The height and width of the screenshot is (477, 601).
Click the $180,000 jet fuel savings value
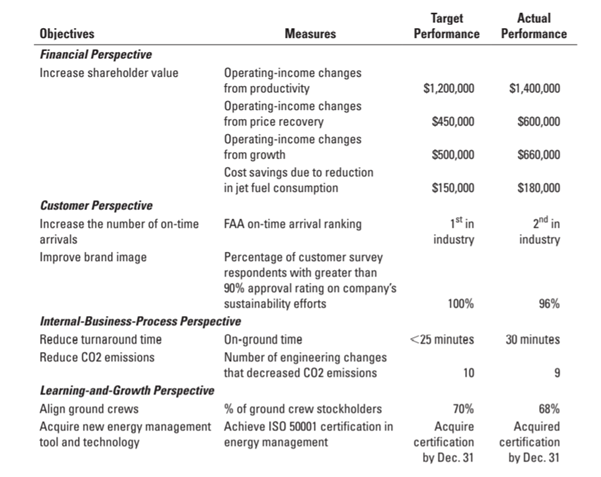click(x=538, y=187)
